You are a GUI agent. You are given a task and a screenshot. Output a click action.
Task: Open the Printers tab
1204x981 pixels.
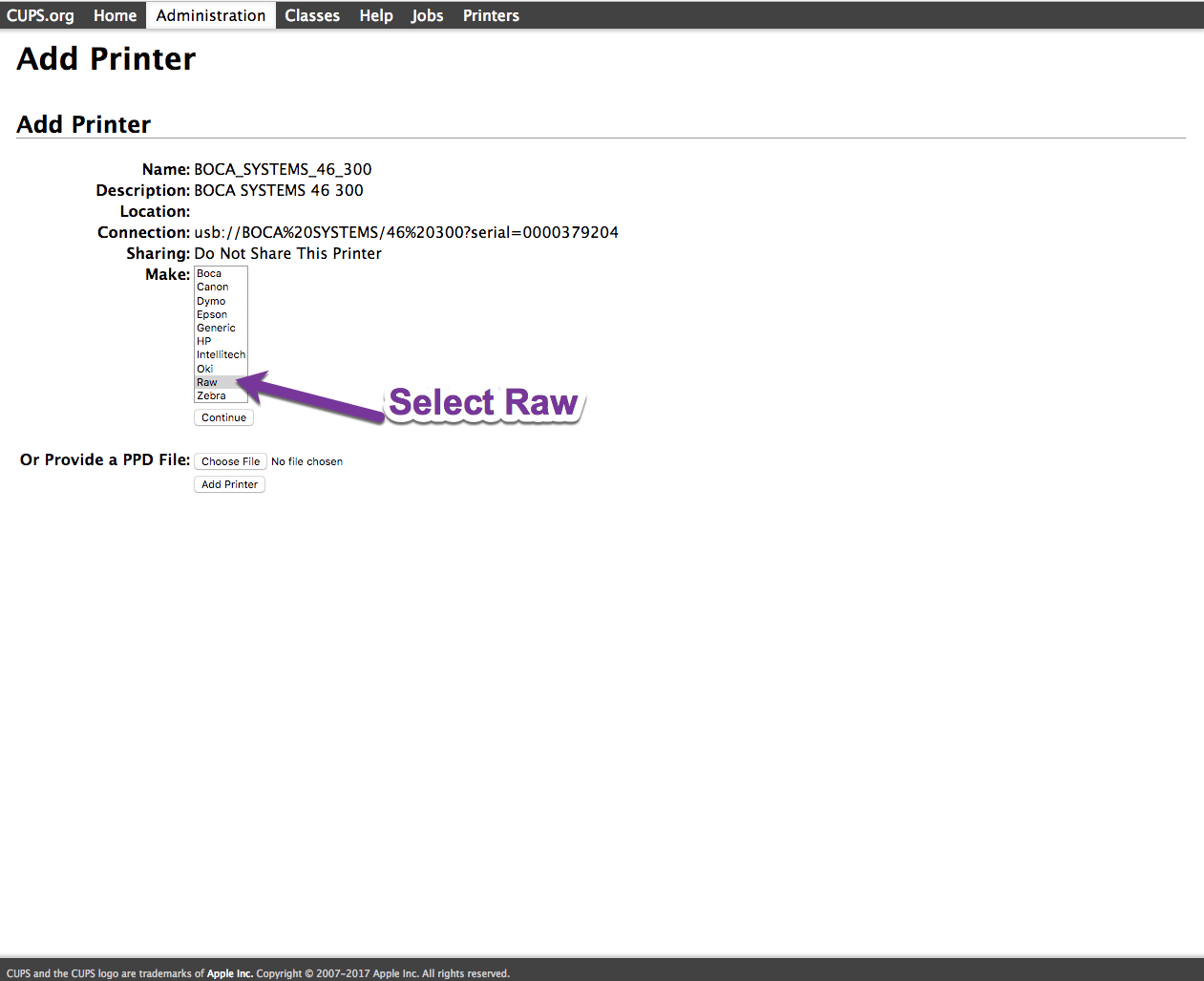491,15
